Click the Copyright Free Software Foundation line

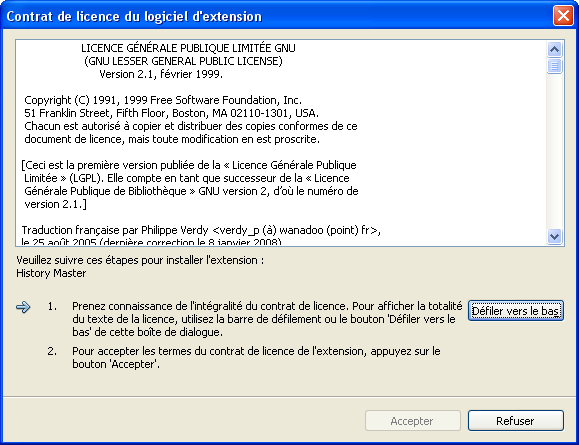tap(163, 100)
